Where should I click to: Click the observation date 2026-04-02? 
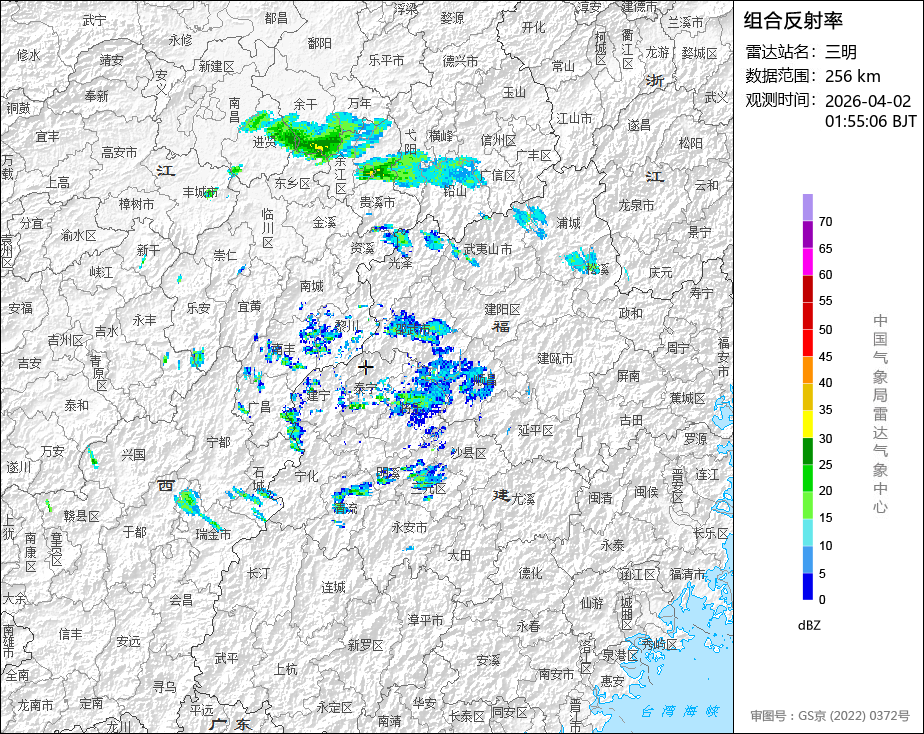click(x=867, y=101)
